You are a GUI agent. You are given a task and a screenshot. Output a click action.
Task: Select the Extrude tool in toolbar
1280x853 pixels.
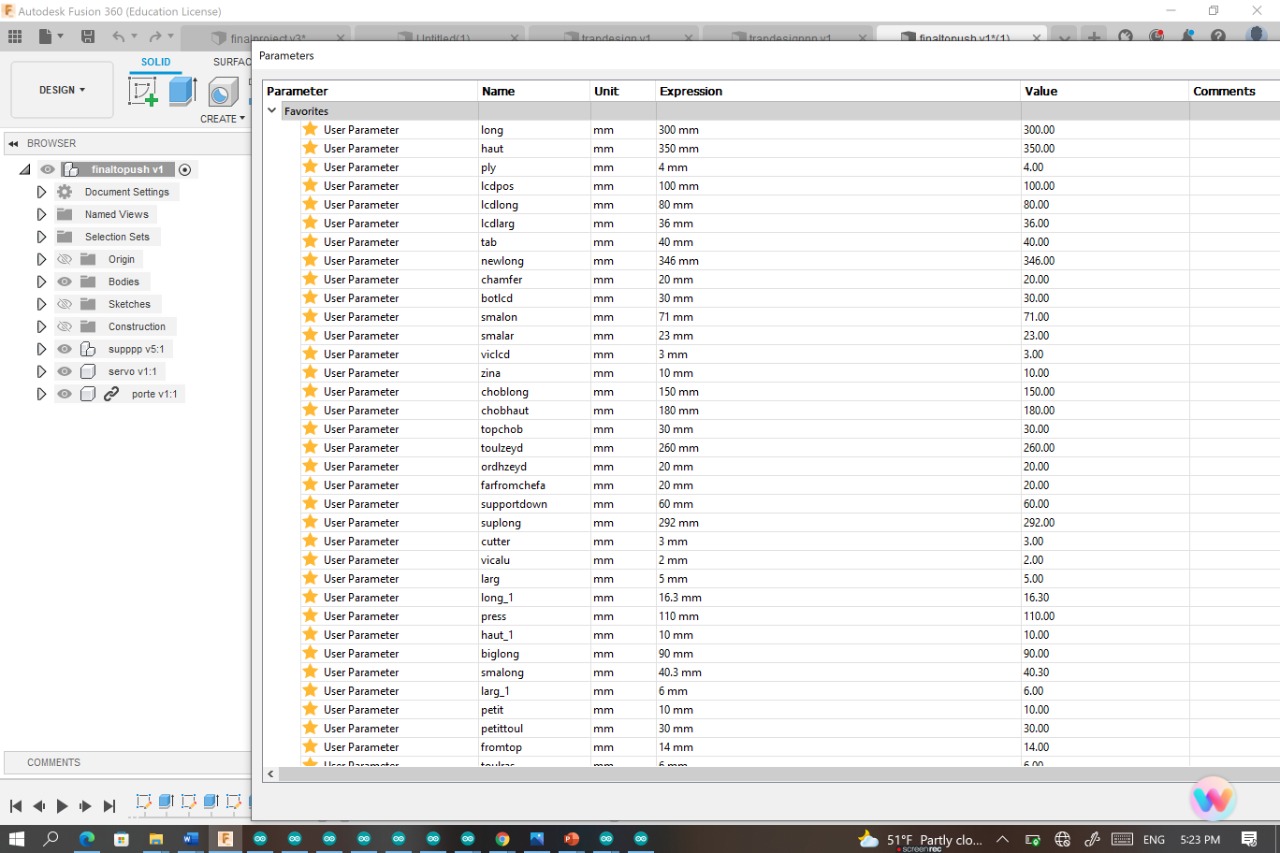pos(182,92)
